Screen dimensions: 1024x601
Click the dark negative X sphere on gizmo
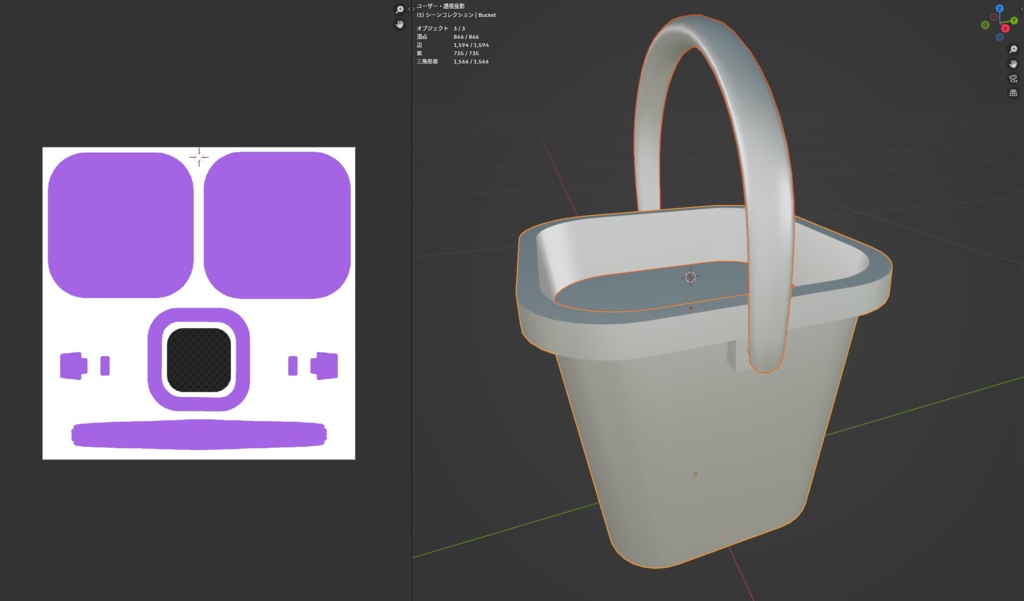(x=993, y=17)
